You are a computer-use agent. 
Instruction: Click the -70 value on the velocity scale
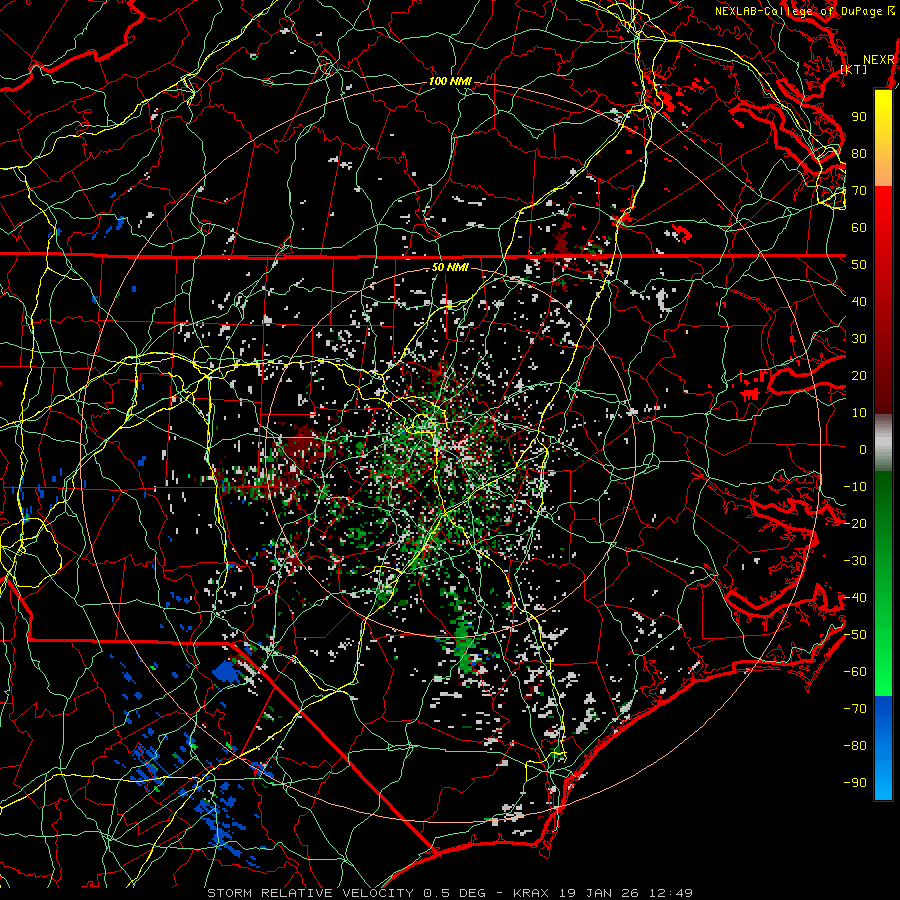[855, 709]
